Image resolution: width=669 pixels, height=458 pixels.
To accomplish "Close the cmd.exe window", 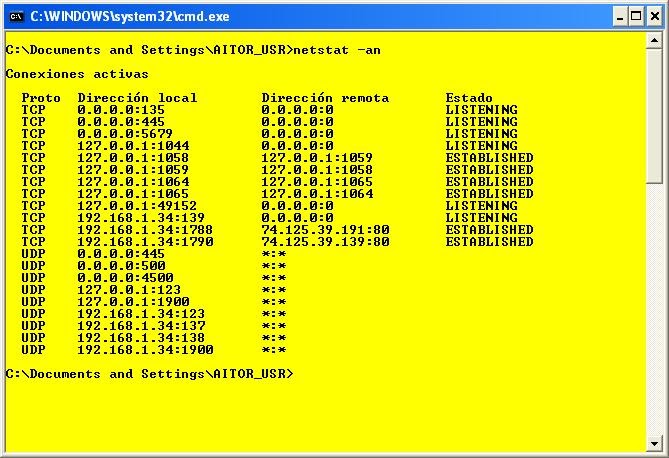I will 654,17.
